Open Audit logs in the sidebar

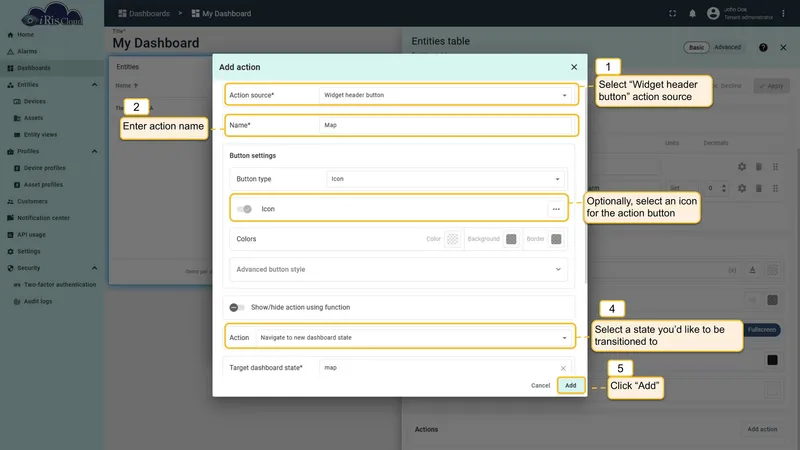click(52, 301)
